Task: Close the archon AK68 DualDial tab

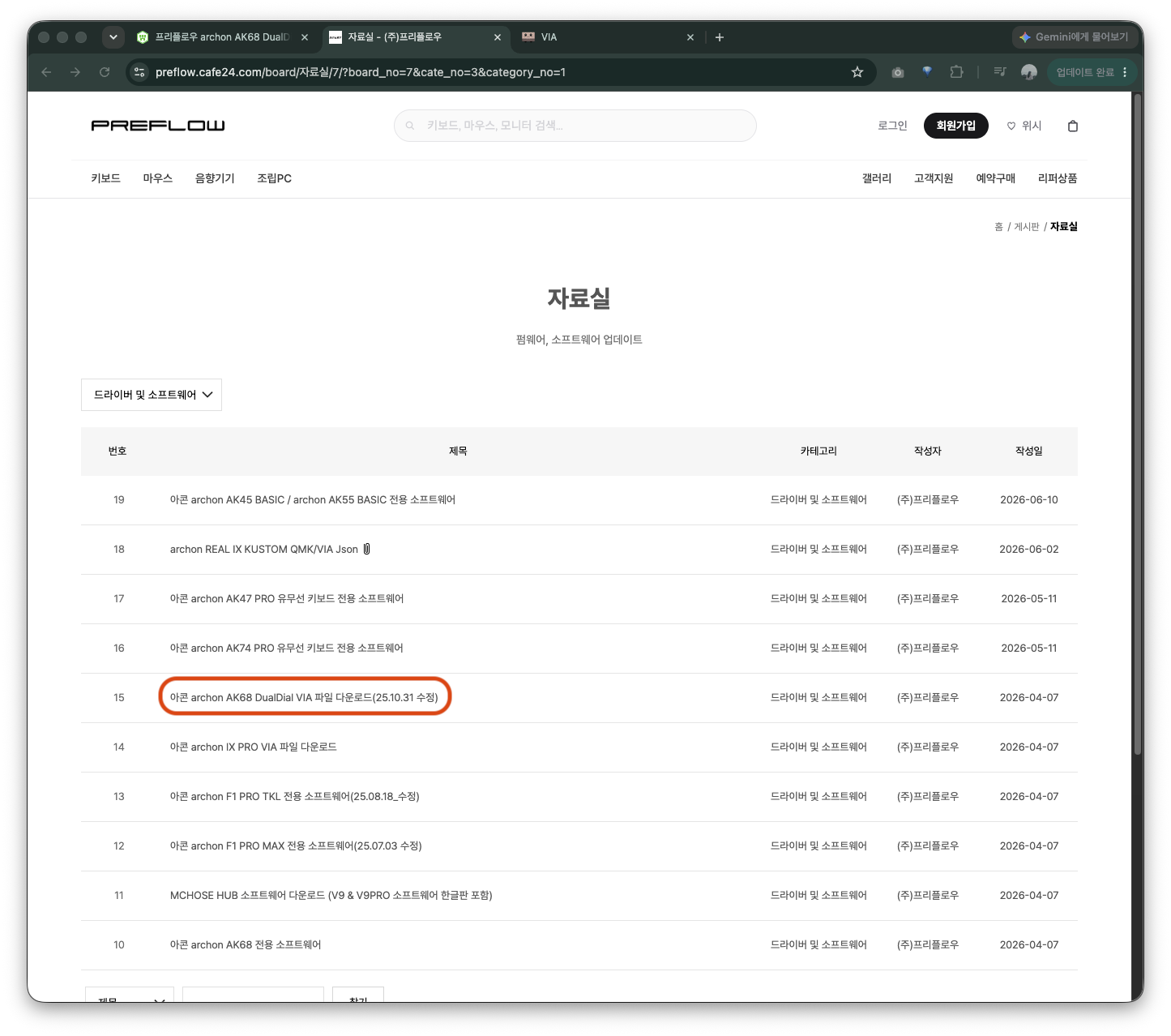Action: coord(305,37)
